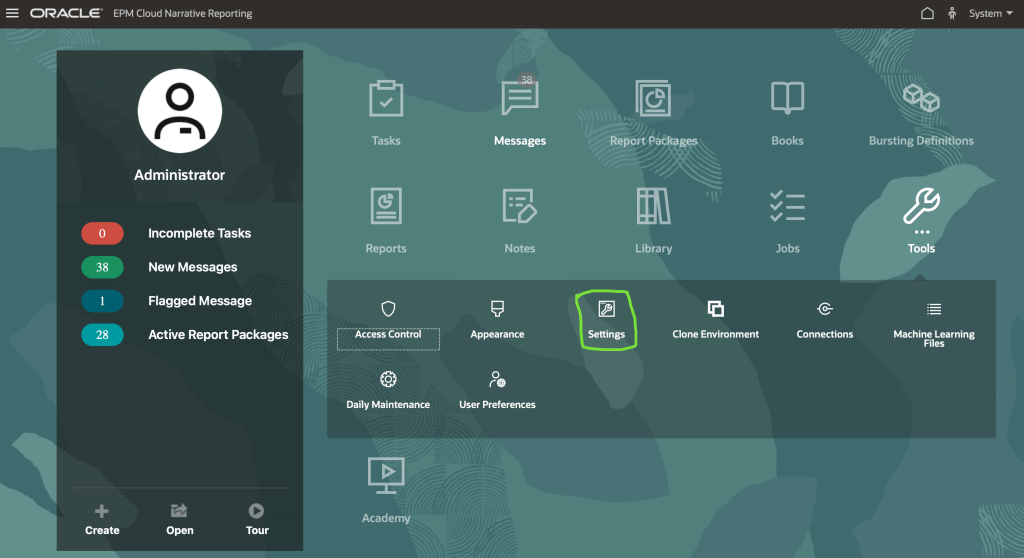Open the hamburger navigator menu
The height and width of the screenshot is (558, 1024).
[13, 14]
